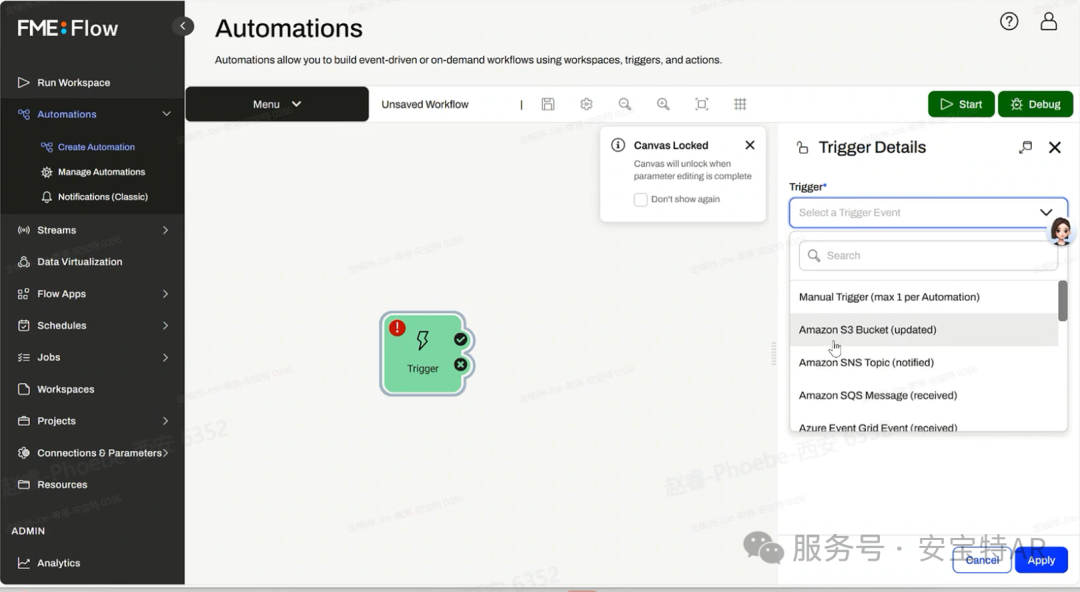The height and width of the screenshot is (592, 1080).
Task: Zoom in on the canvas
Action: point(663,104)
